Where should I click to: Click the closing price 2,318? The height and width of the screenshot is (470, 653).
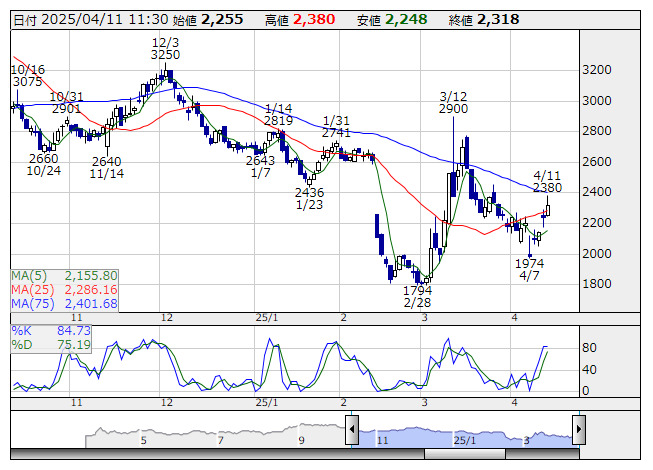498,20
